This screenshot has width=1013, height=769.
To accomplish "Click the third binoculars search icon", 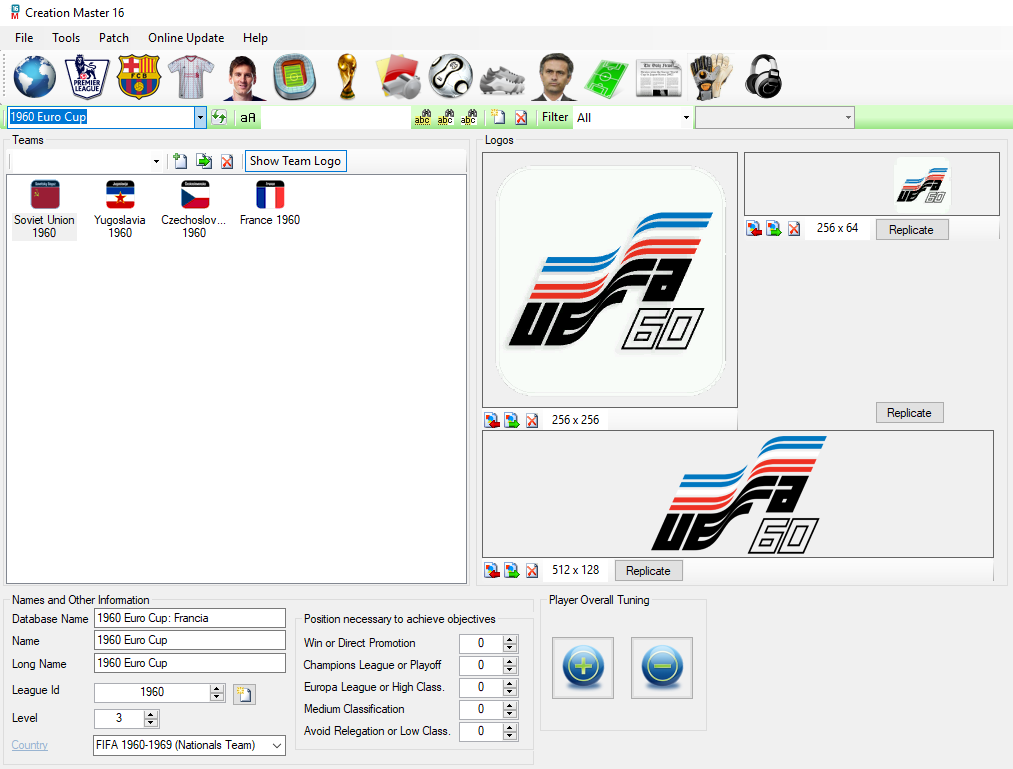I will (469, 118).
